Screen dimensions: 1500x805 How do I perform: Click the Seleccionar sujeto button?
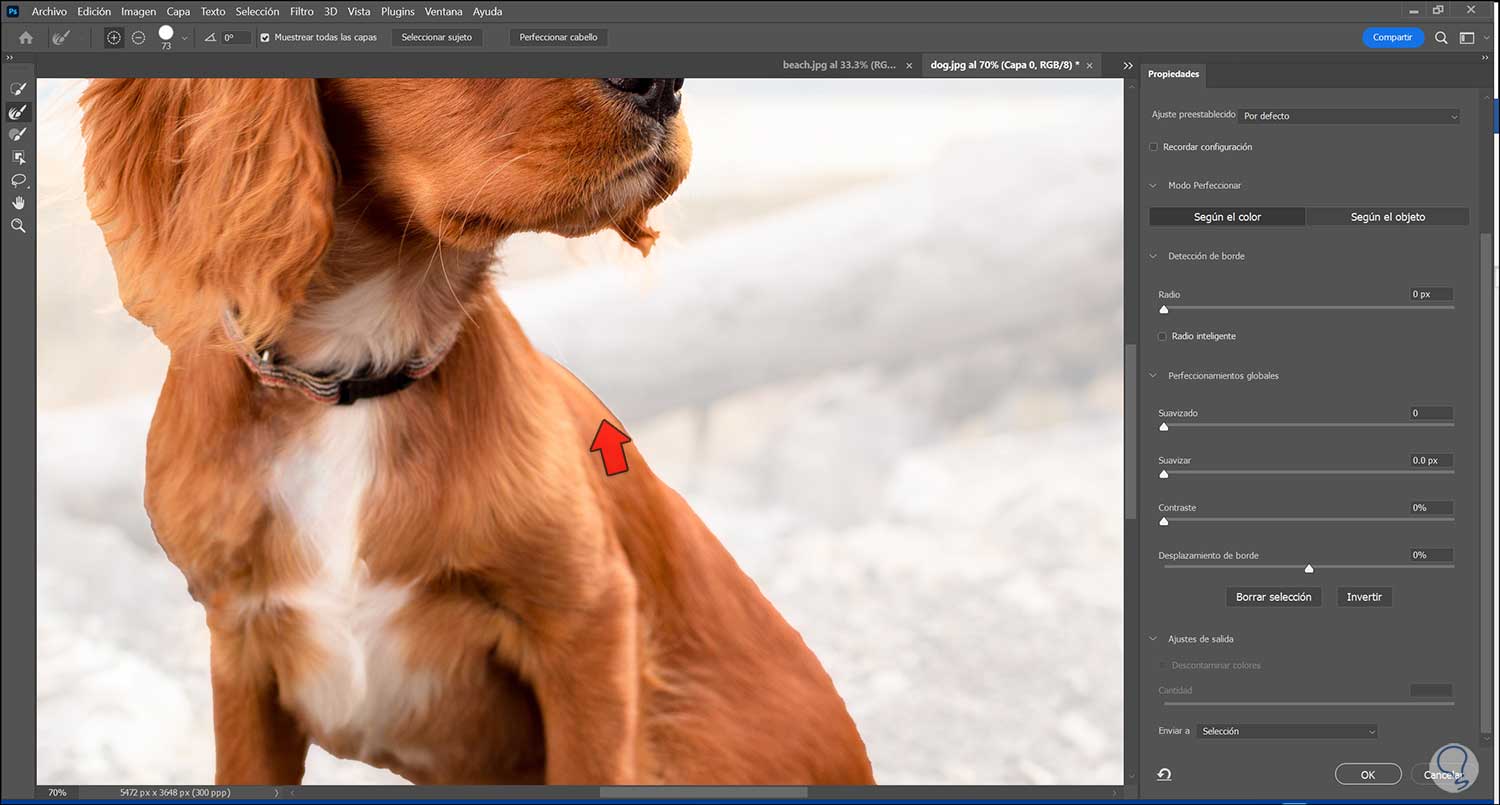(436, 37)
